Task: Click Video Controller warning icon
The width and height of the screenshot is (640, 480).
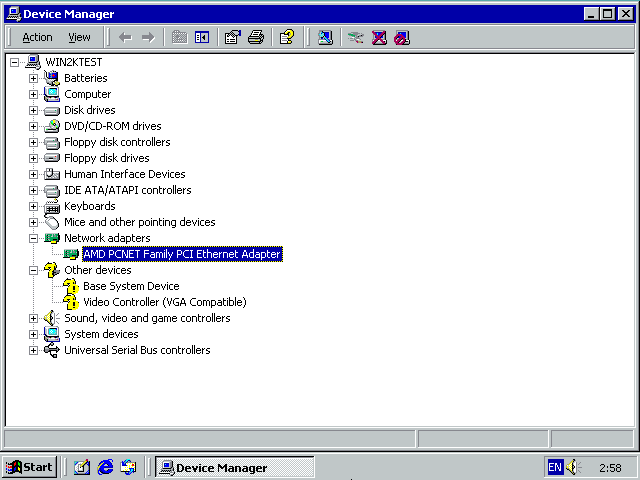Action: pos(71,302)
